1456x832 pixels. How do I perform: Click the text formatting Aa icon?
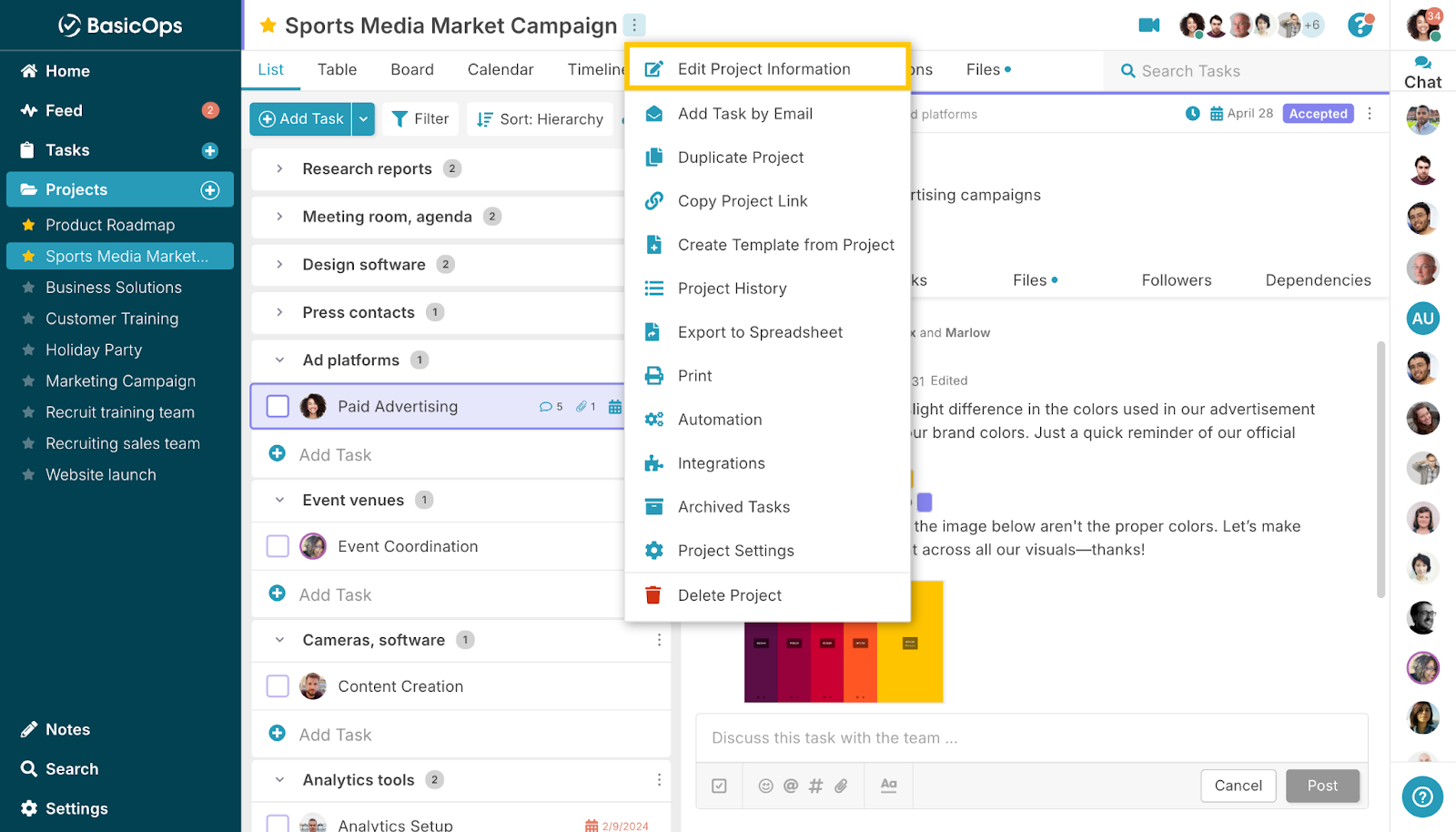888,786
